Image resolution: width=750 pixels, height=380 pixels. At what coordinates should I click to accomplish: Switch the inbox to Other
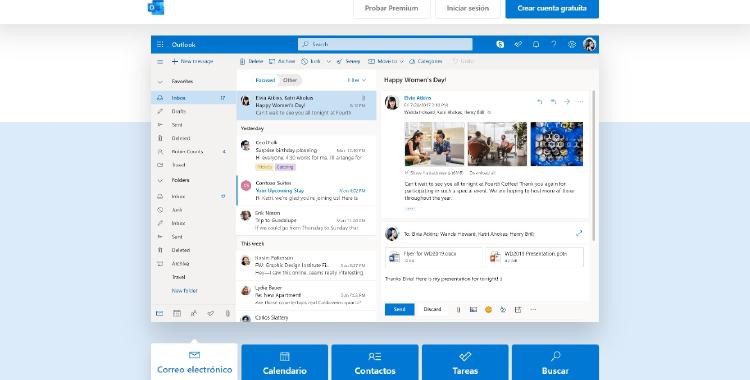[290, 80]
